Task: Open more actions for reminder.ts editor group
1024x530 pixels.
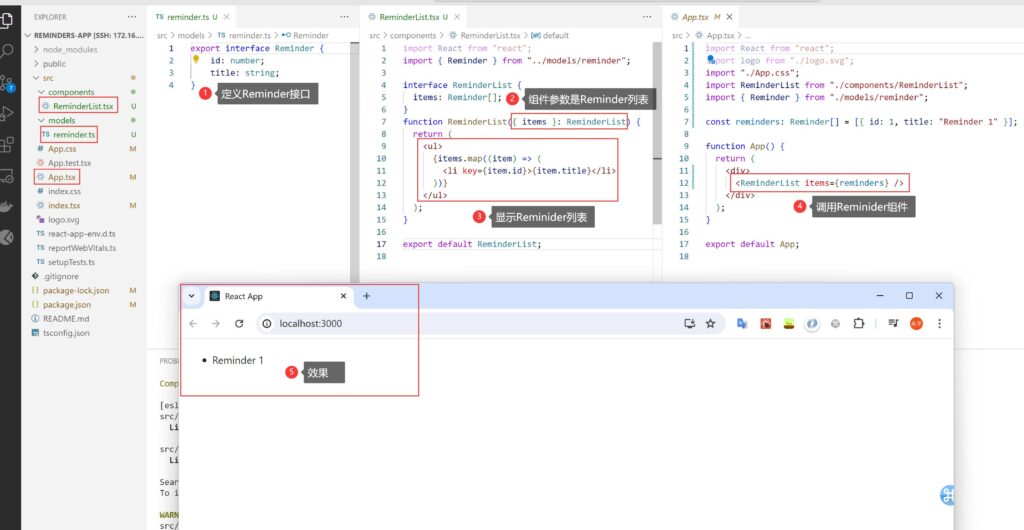Action: pos(345,16)
